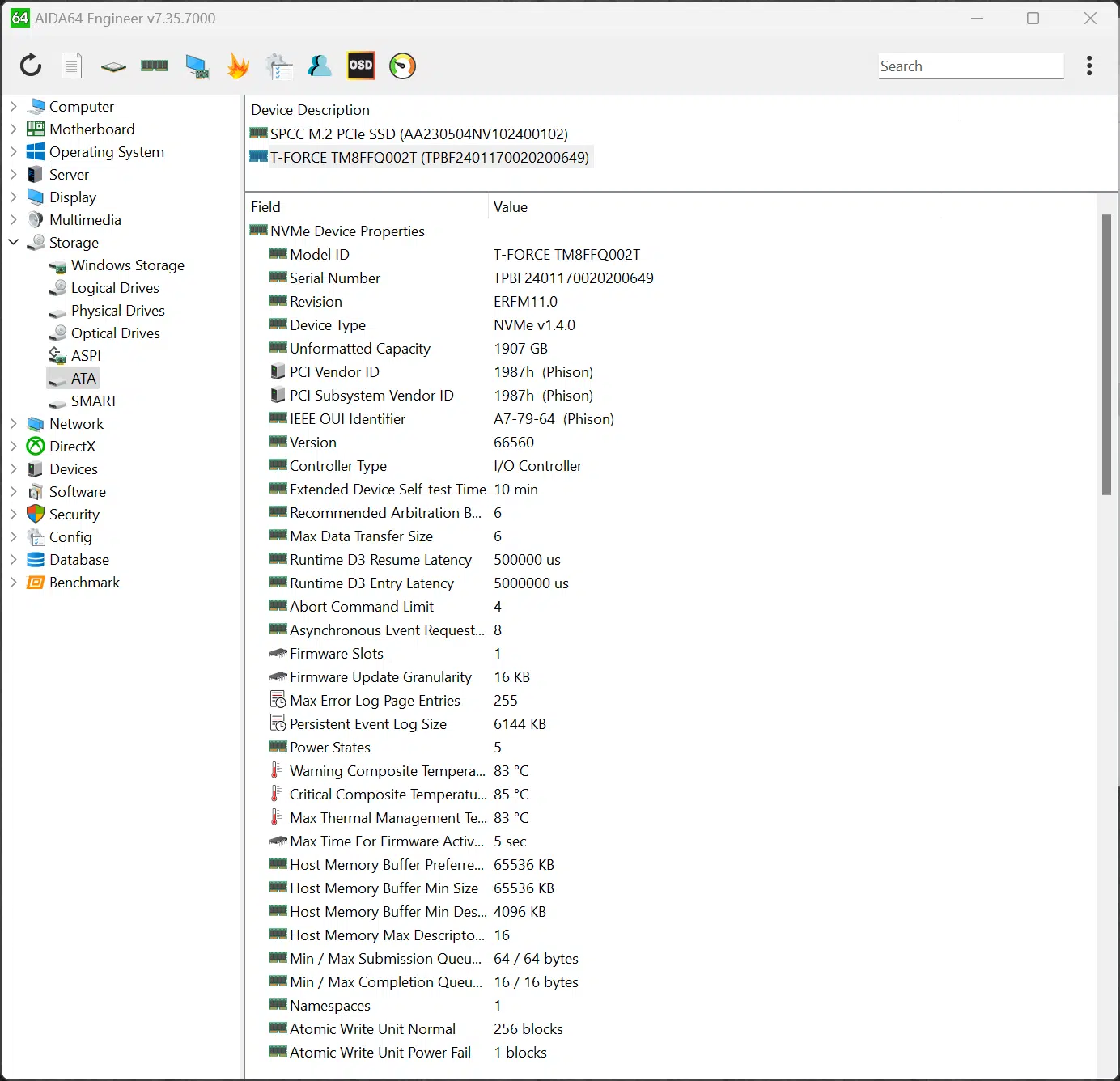The height and width of the screenshot is (1081, 1120).
Task: Click the user account toolbar icon
Action: 320,66
